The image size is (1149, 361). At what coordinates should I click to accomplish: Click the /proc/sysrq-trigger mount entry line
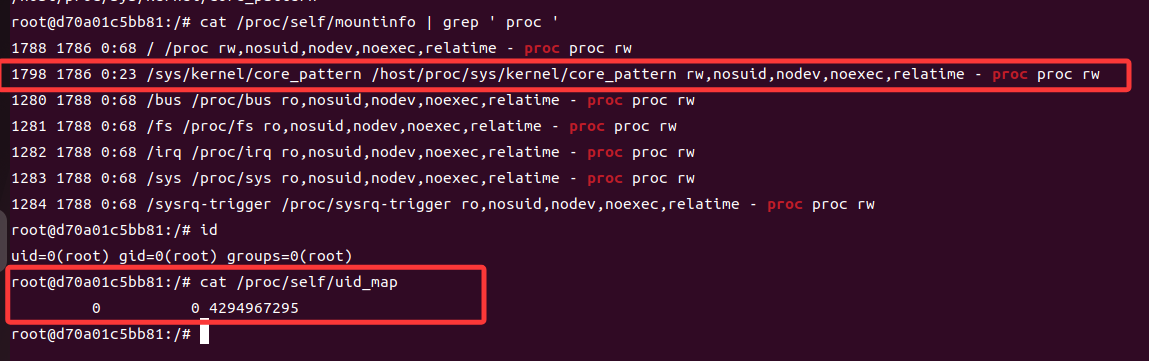tap(443, 204)
